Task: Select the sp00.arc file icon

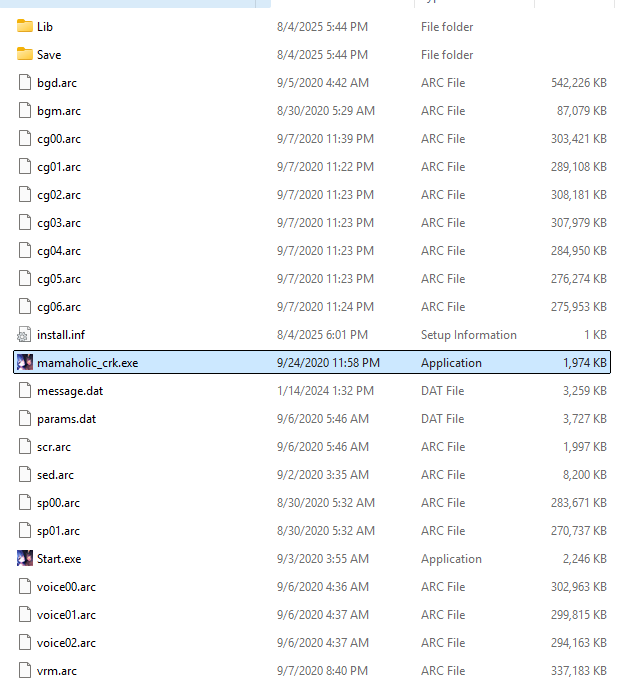Action: click(25, 503)
